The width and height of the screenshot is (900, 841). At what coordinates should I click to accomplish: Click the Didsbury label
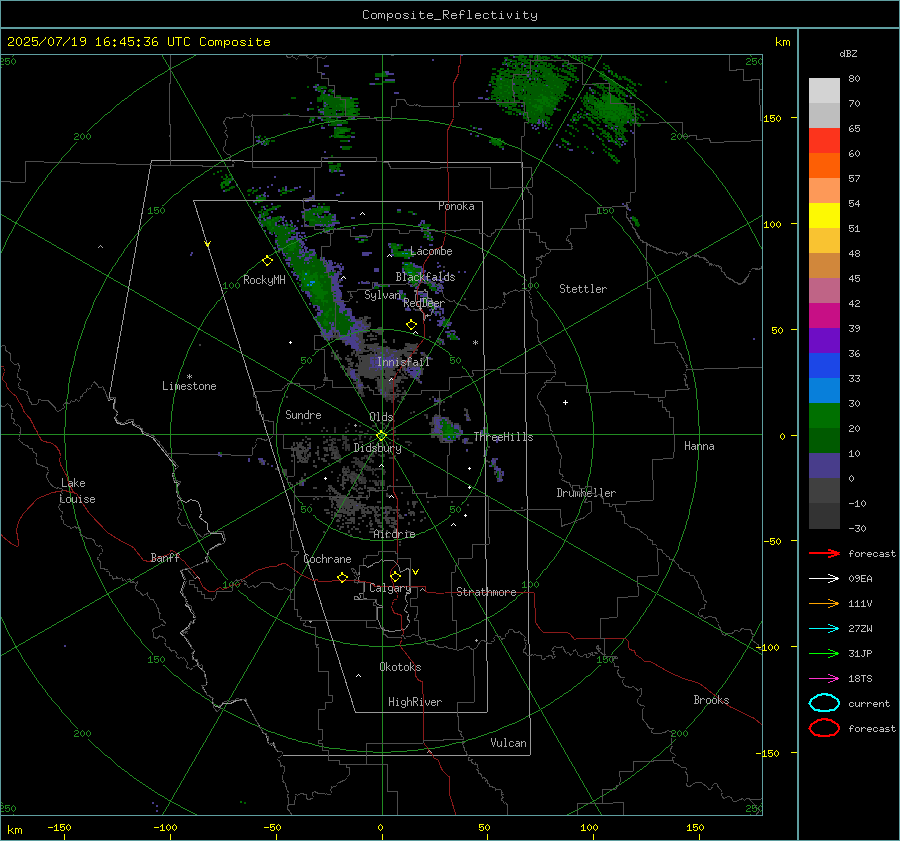(377, 448)
